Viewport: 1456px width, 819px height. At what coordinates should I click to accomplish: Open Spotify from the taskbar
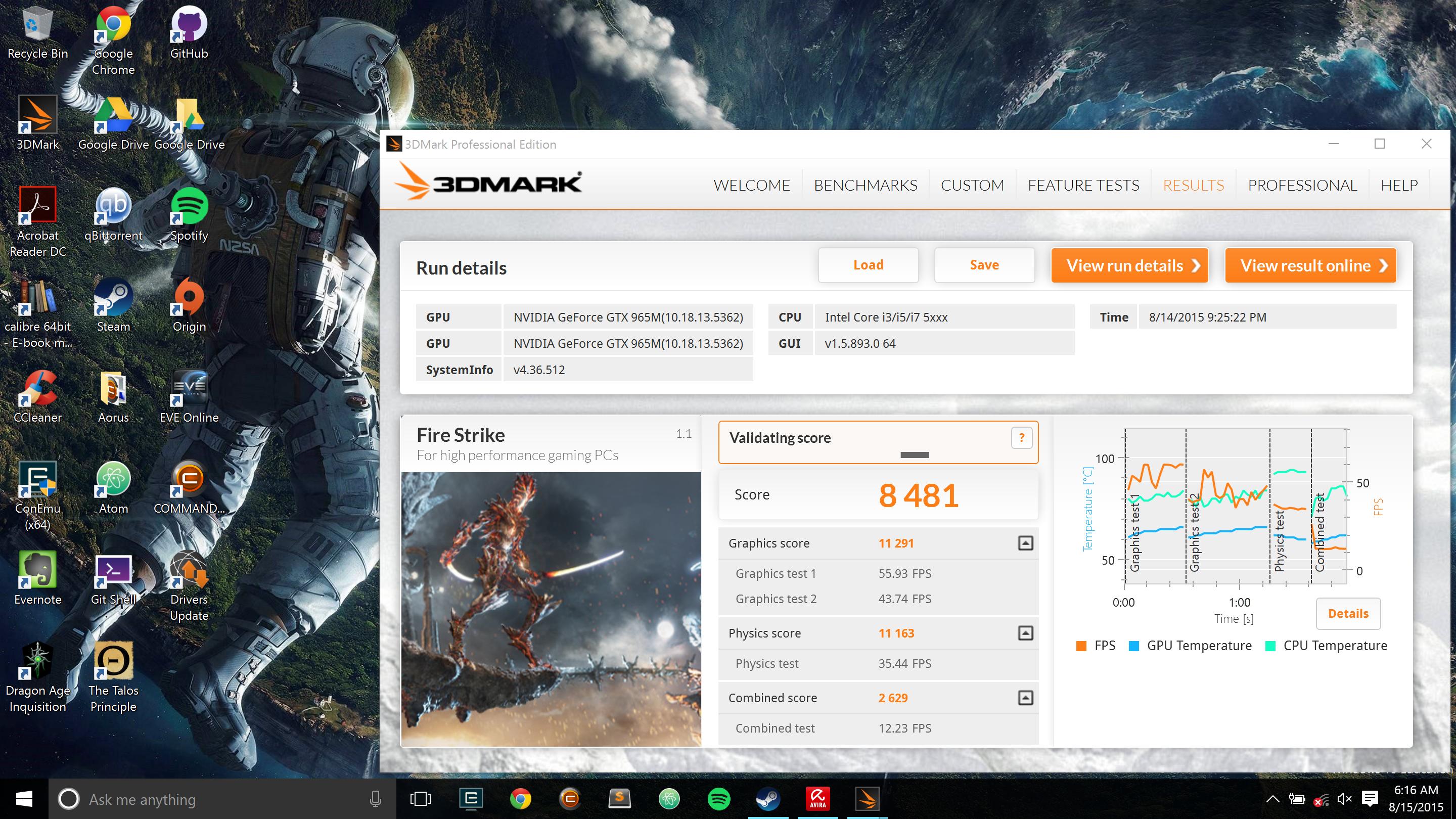pyautogui.click(x=718, y=799)
